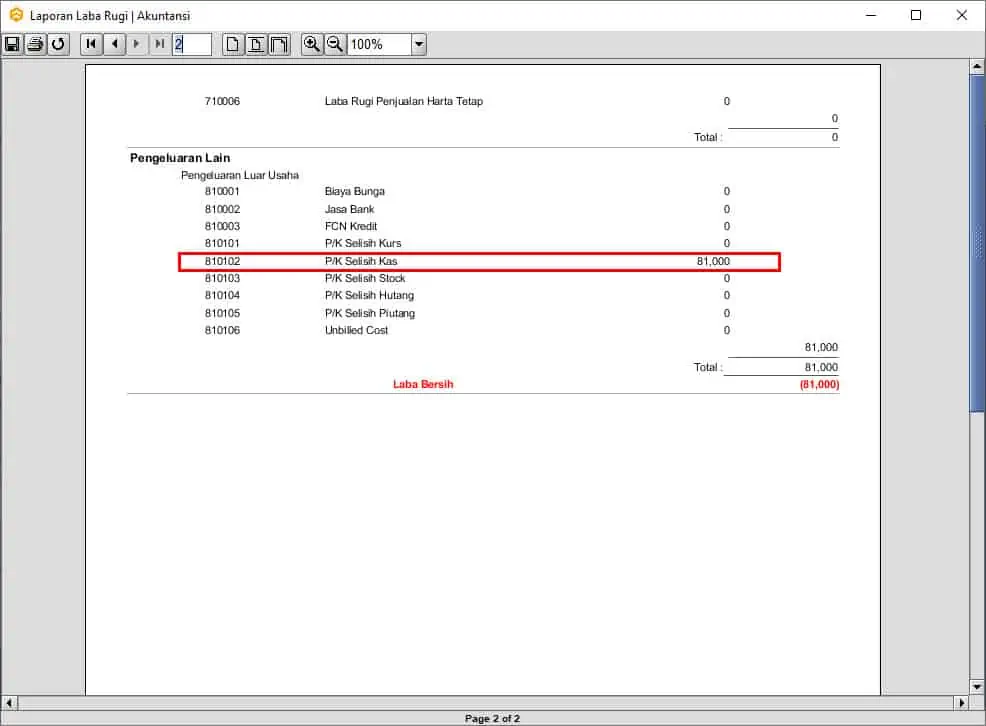Screen dimensions: 986x726
Task: Click the 'P/K Selisih Stock' label
Action: (x=365, y=278)
